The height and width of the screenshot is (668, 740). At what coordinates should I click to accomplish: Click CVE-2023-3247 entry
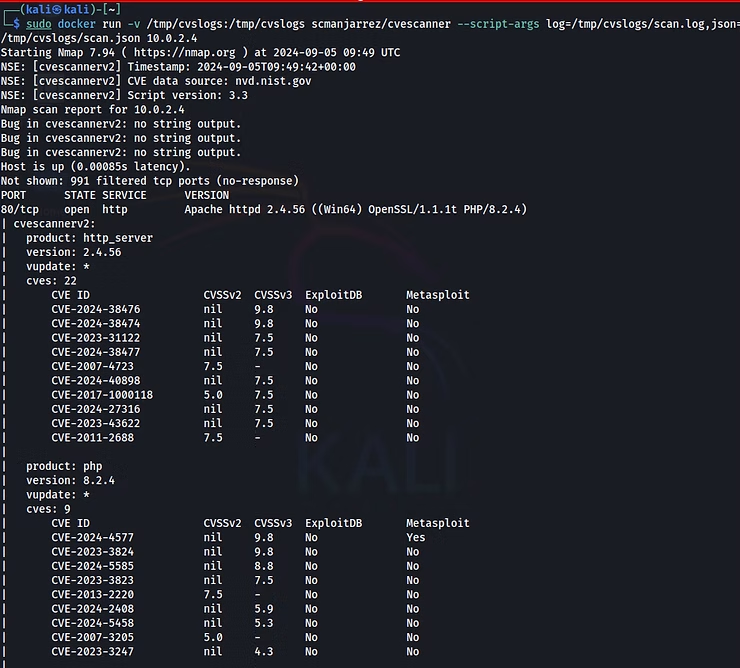tap(92, 651)
